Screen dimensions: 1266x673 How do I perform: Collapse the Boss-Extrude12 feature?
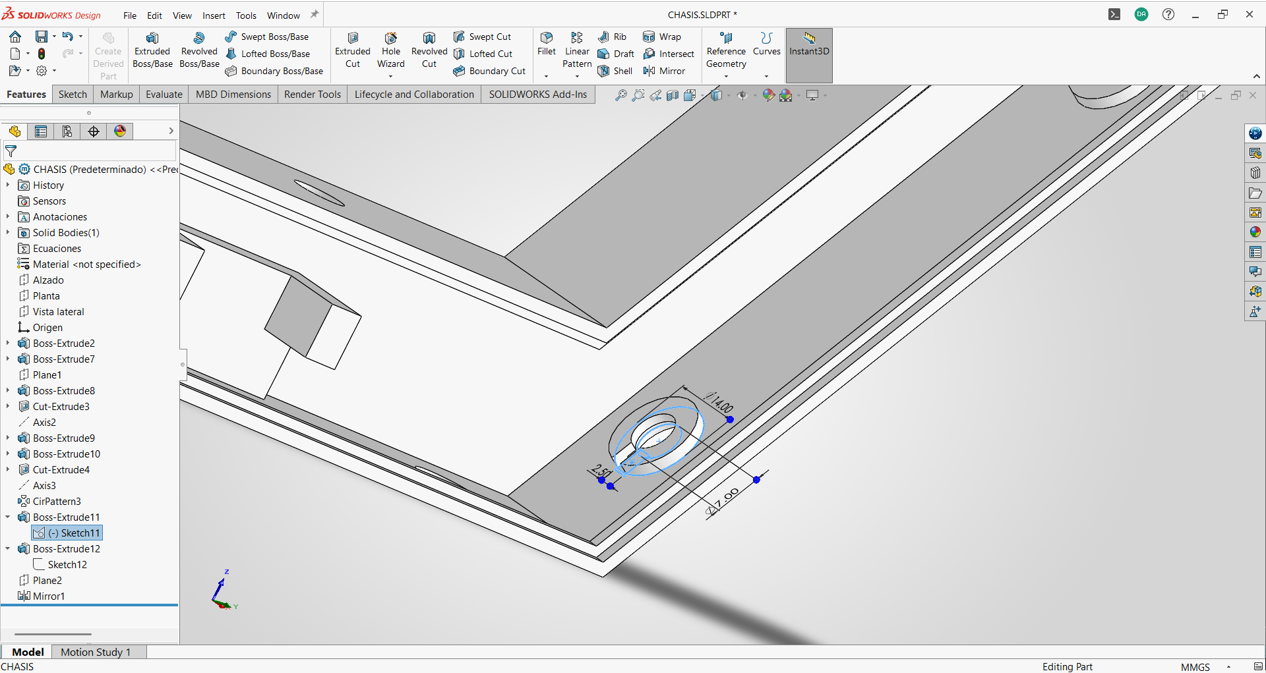click(8, 549)
